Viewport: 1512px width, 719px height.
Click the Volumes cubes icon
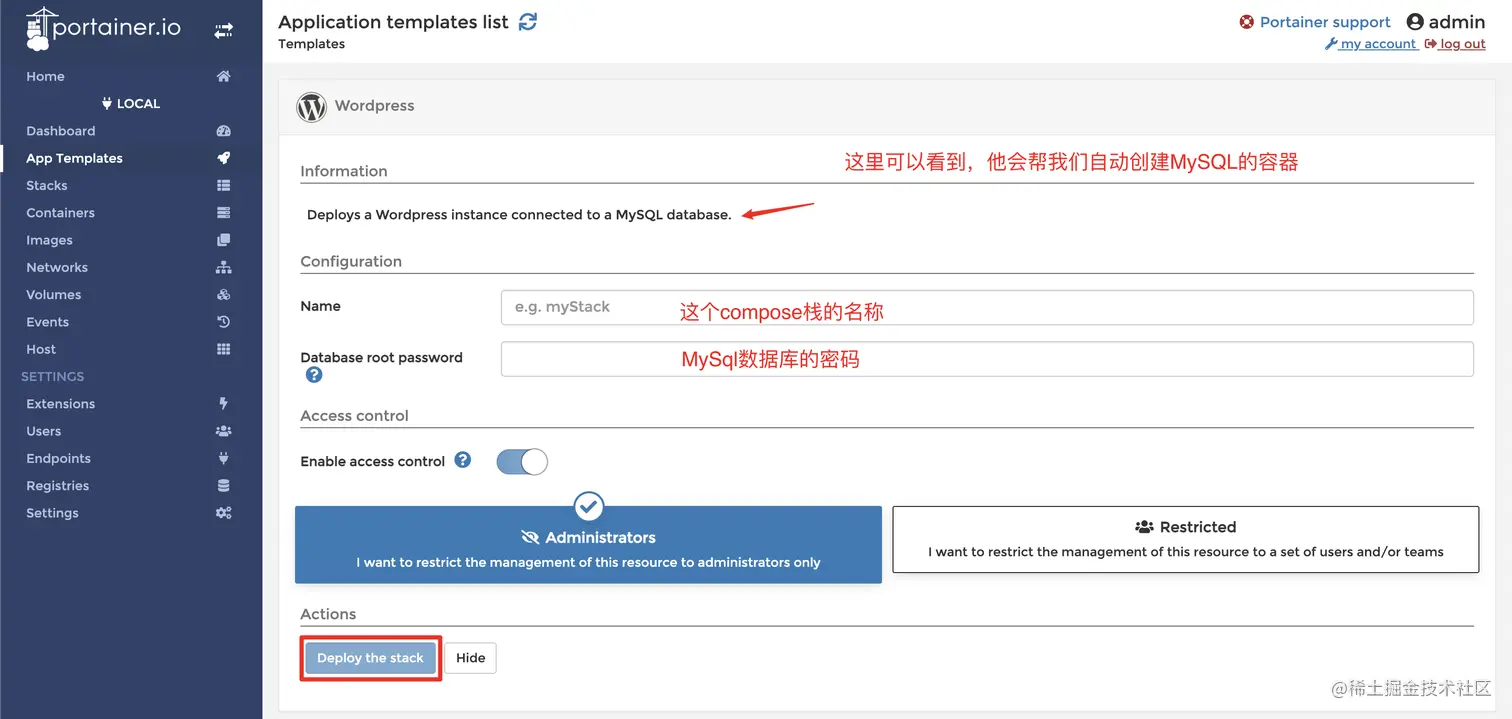[x=224, y=295]
